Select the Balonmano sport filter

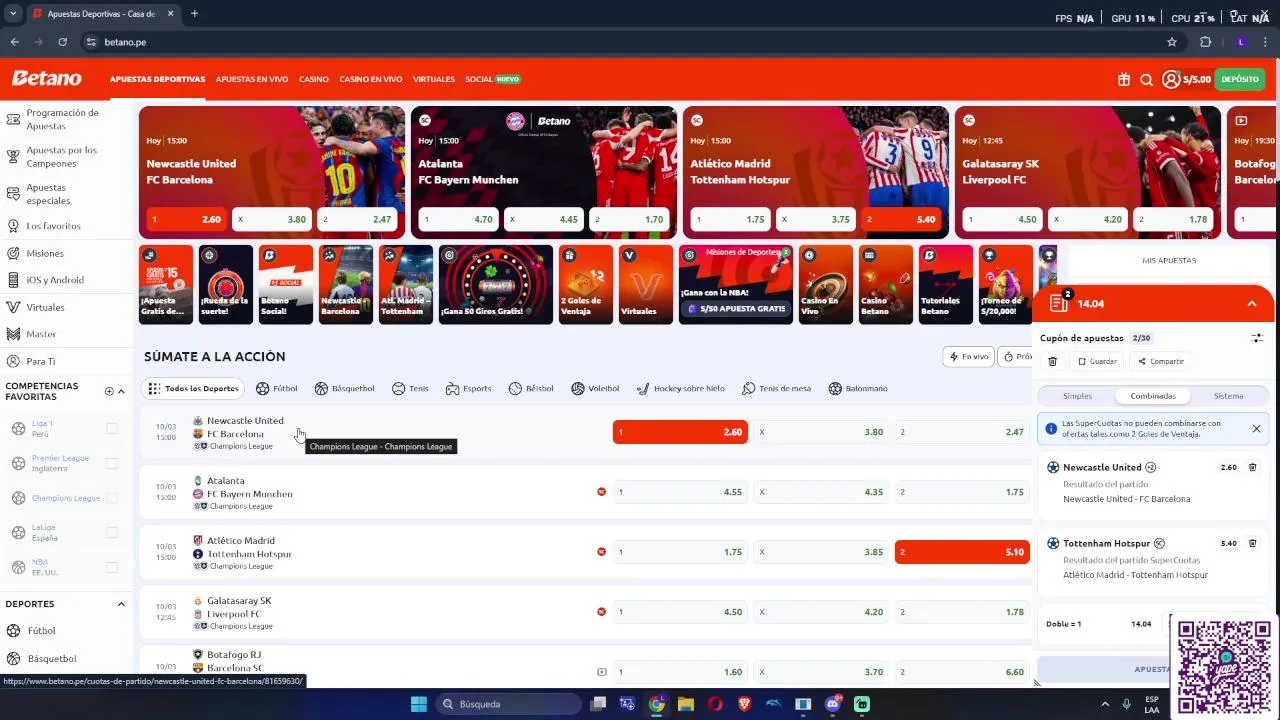coord(858,388)
